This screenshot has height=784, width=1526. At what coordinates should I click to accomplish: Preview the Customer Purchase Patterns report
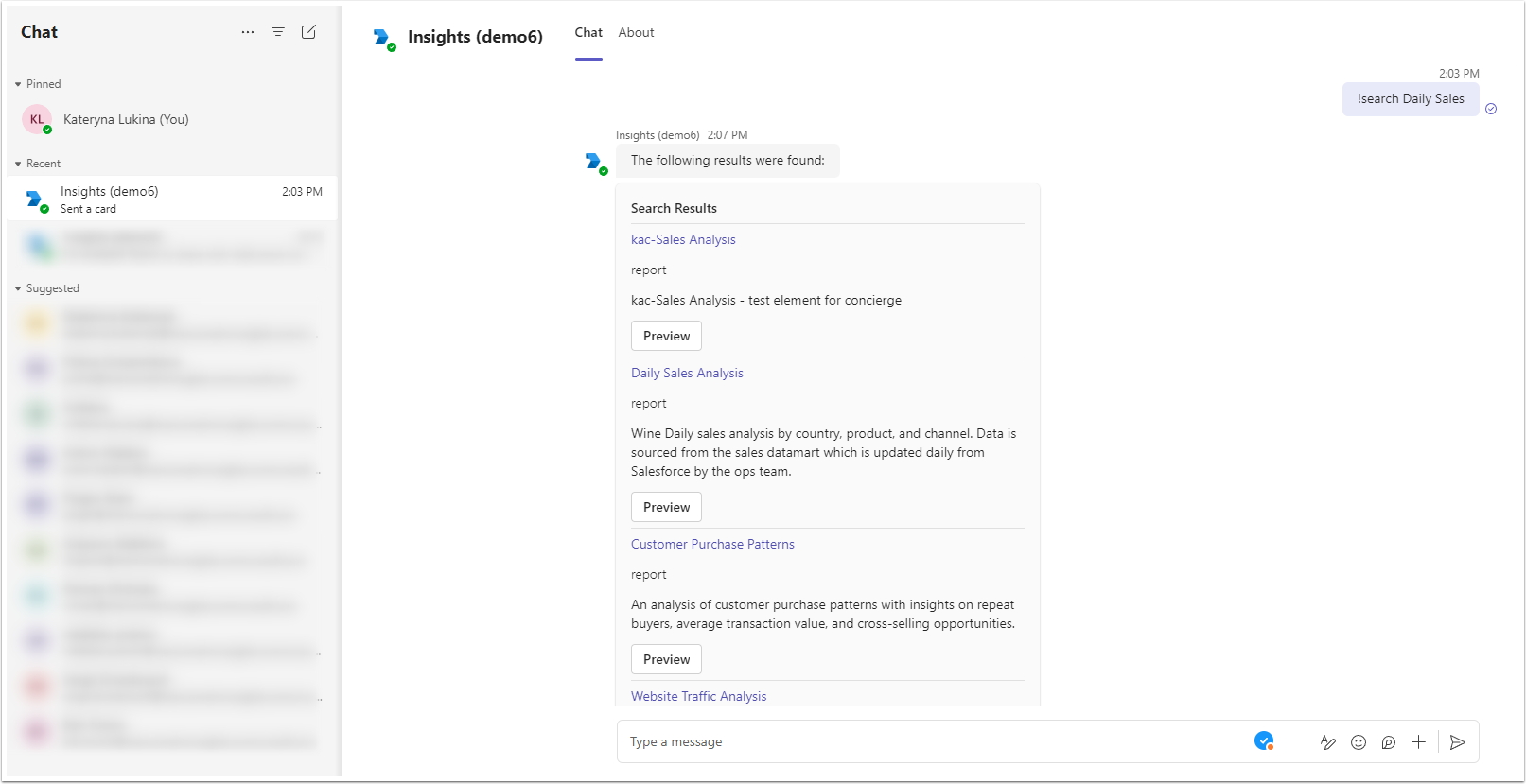(666, 659)
